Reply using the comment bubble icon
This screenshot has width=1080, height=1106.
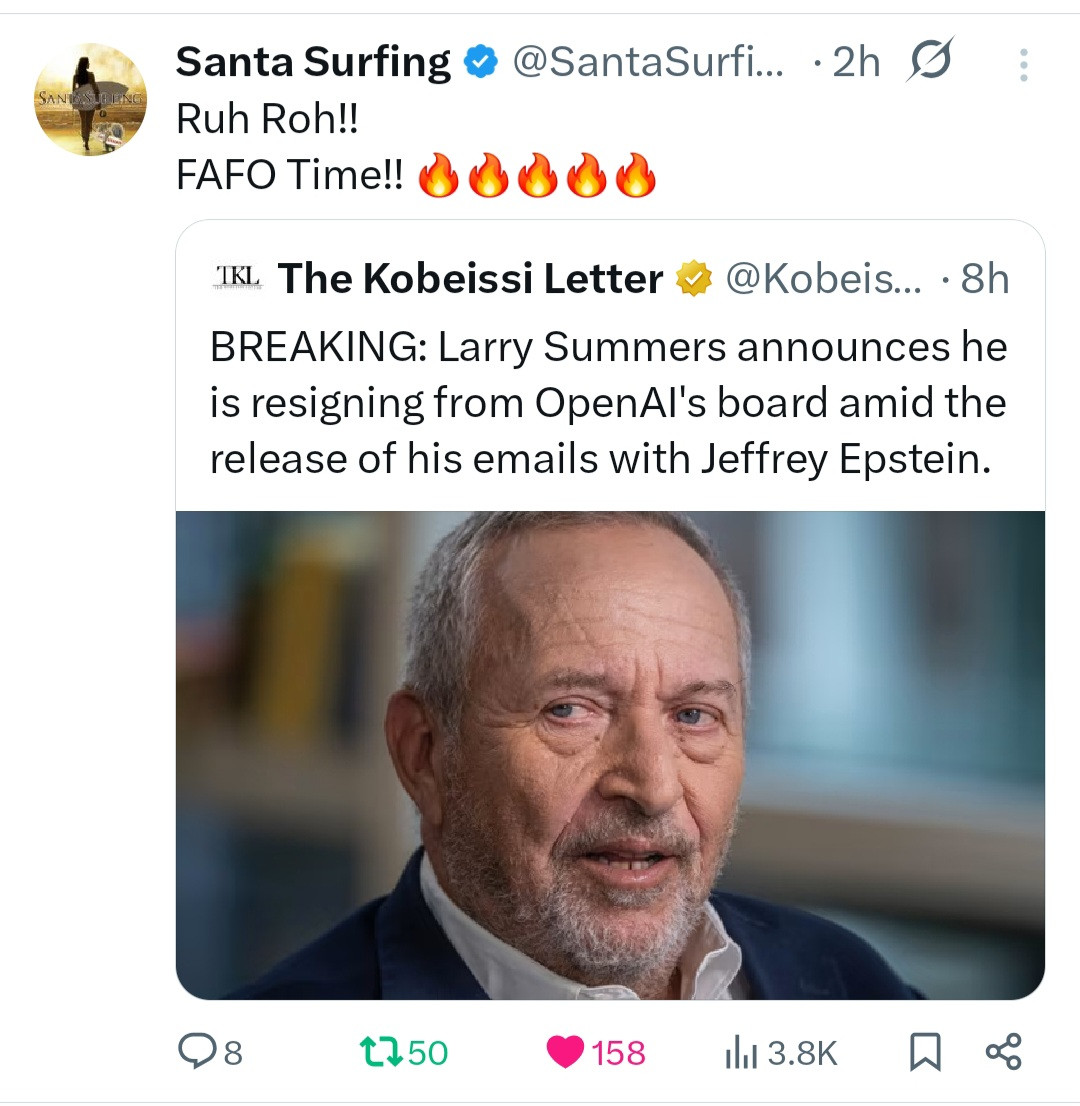point(195,1051)
